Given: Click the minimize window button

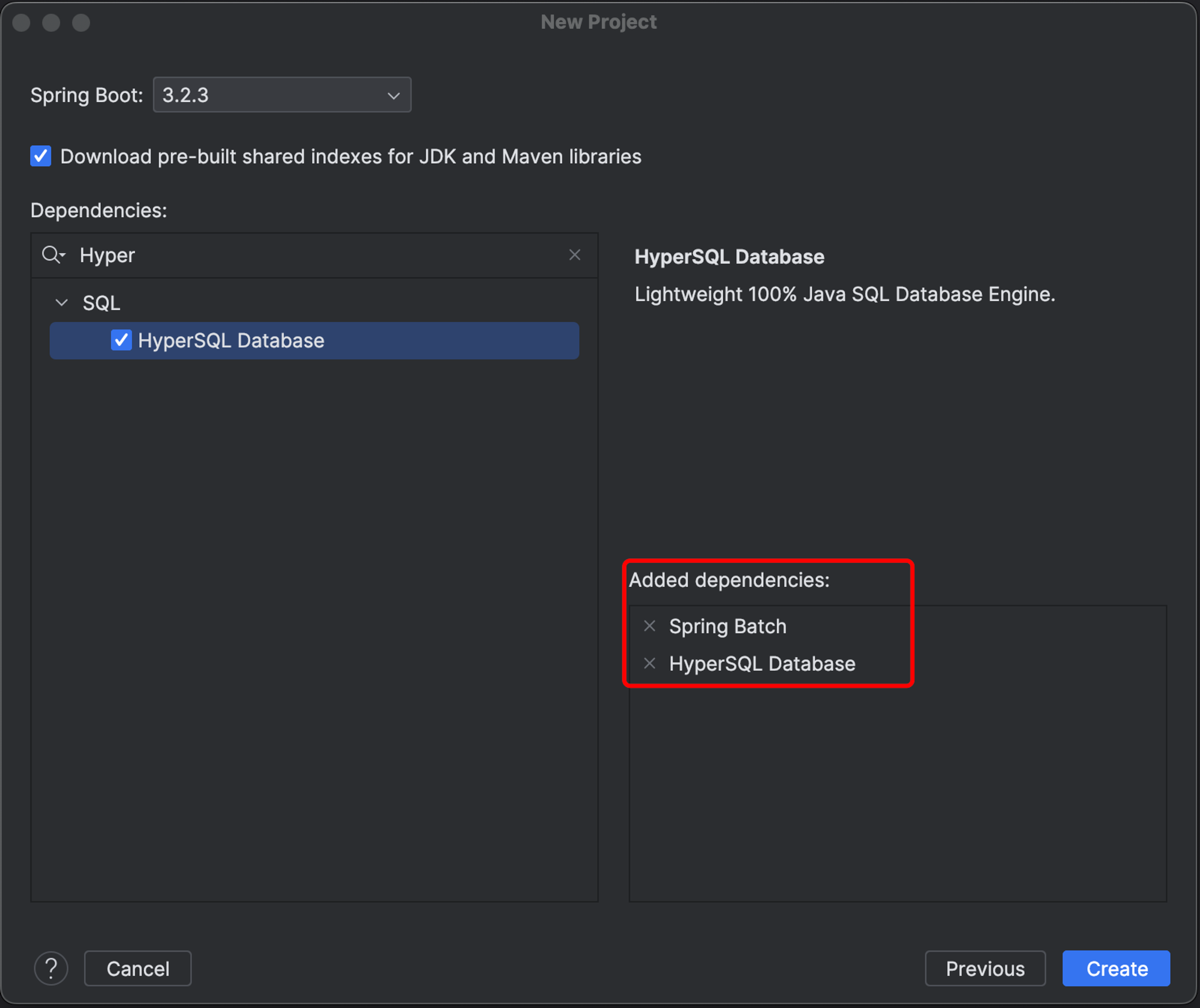Looking at the screenshot, I should [x=52, y=23].
